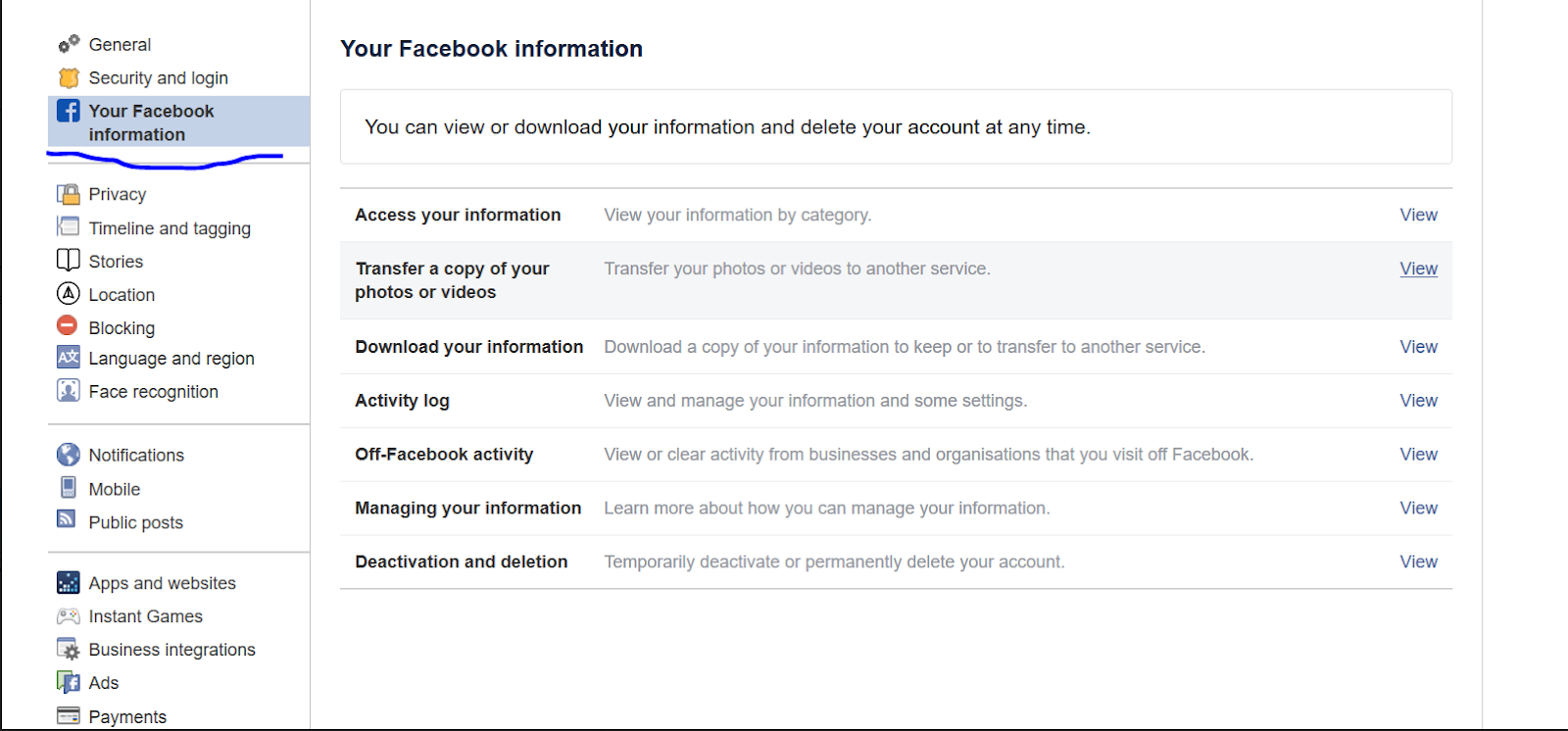Click 'Learn more about how you can manage' text
1568x731 pixels.
(826, 509)
